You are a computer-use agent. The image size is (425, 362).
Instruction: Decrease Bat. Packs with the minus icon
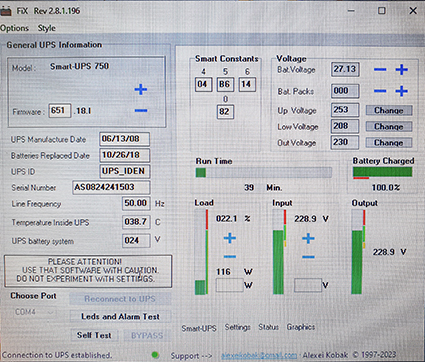(x=380, y=91)
